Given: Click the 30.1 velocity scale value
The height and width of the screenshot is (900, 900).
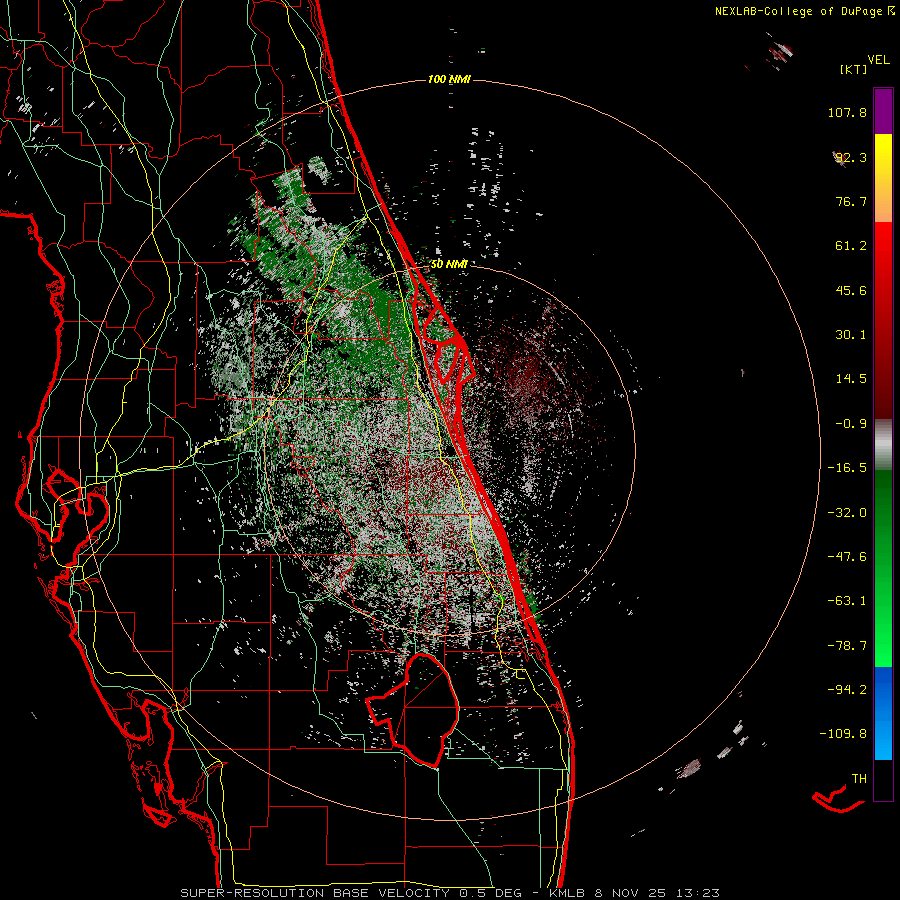Looking at the screenshot, I should pyautogui.click(x=851, y=335).
